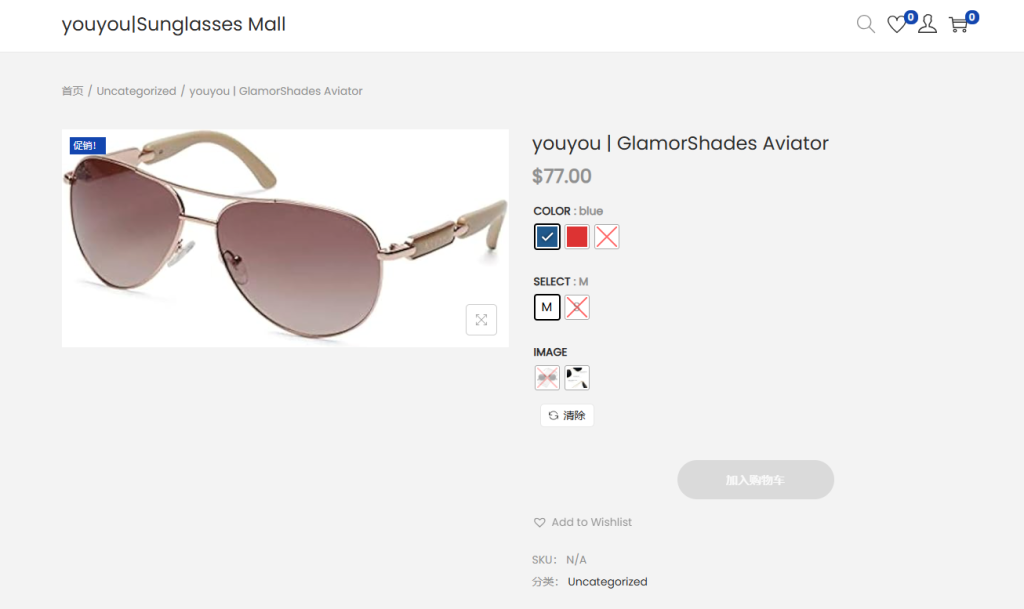Click the heart icon next to Add to Wishlist
This screenshot has width=1024, height=609.
539,522
